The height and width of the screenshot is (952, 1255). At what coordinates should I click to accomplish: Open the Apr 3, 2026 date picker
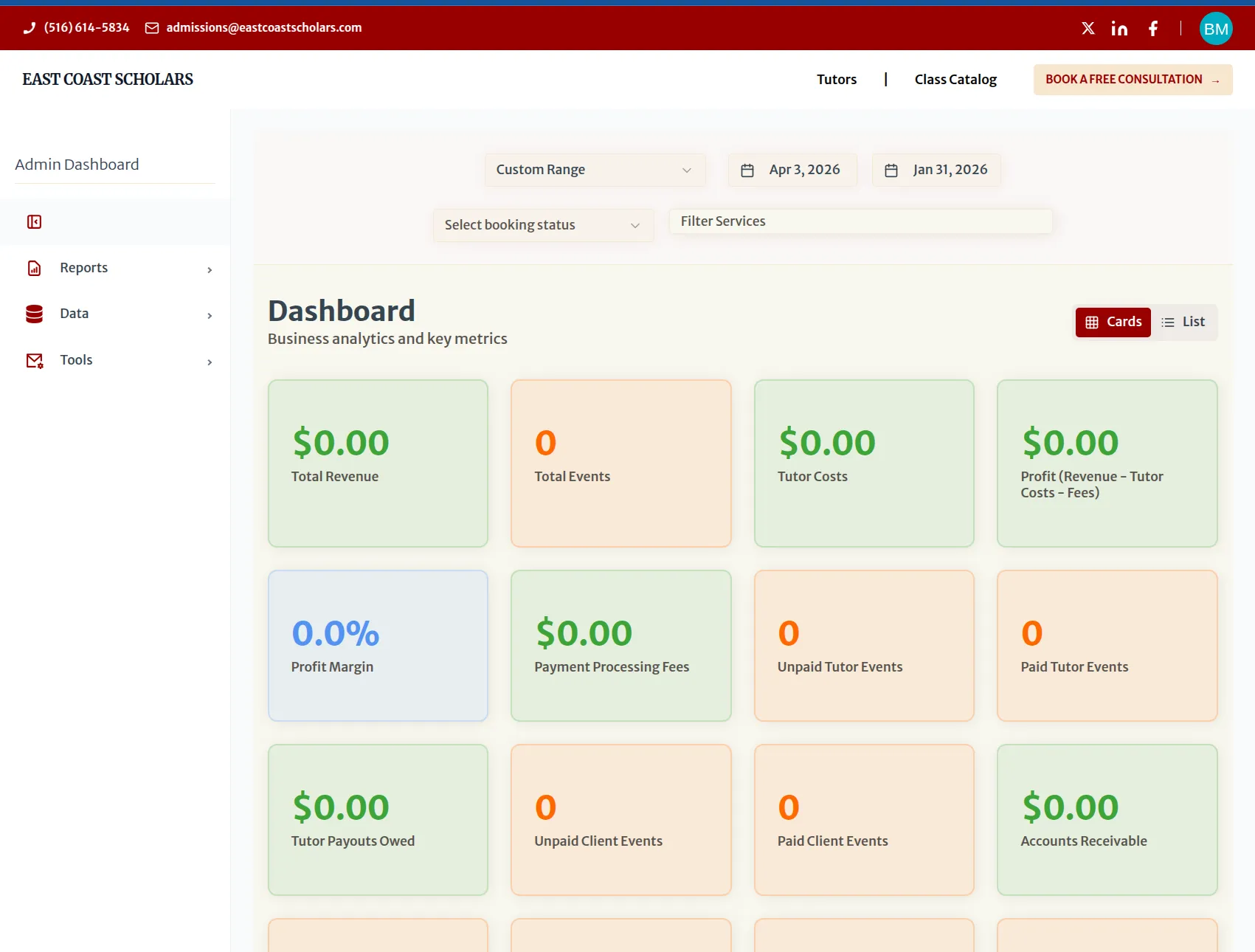[792, 170]
